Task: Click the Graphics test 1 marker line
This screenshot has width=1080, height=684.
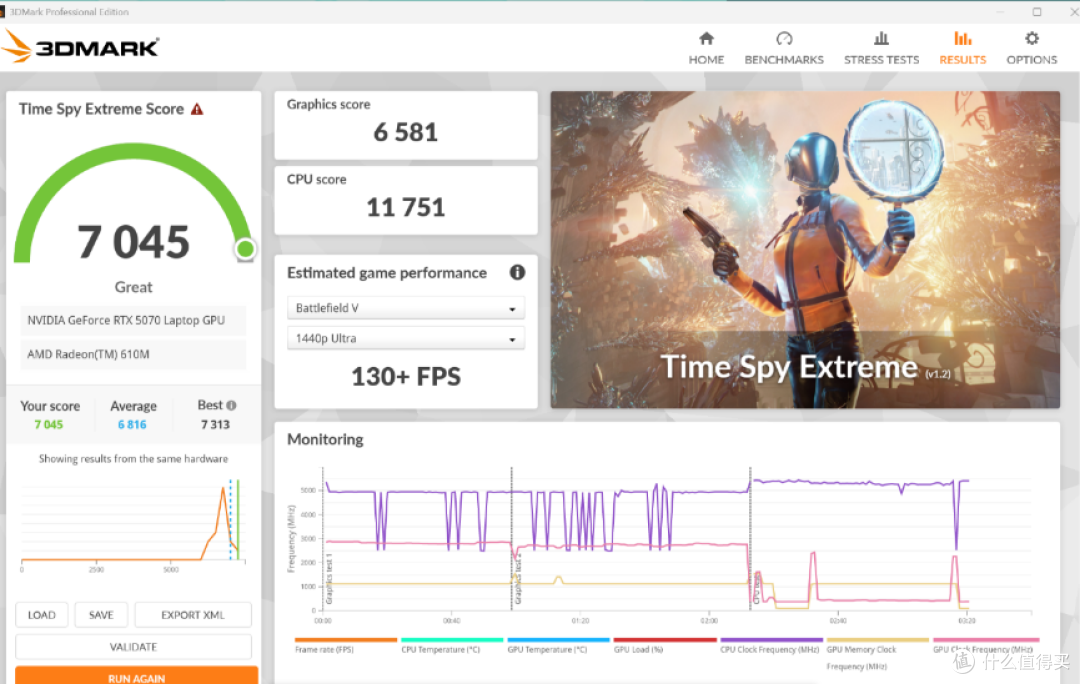Action: click(322, 541)
